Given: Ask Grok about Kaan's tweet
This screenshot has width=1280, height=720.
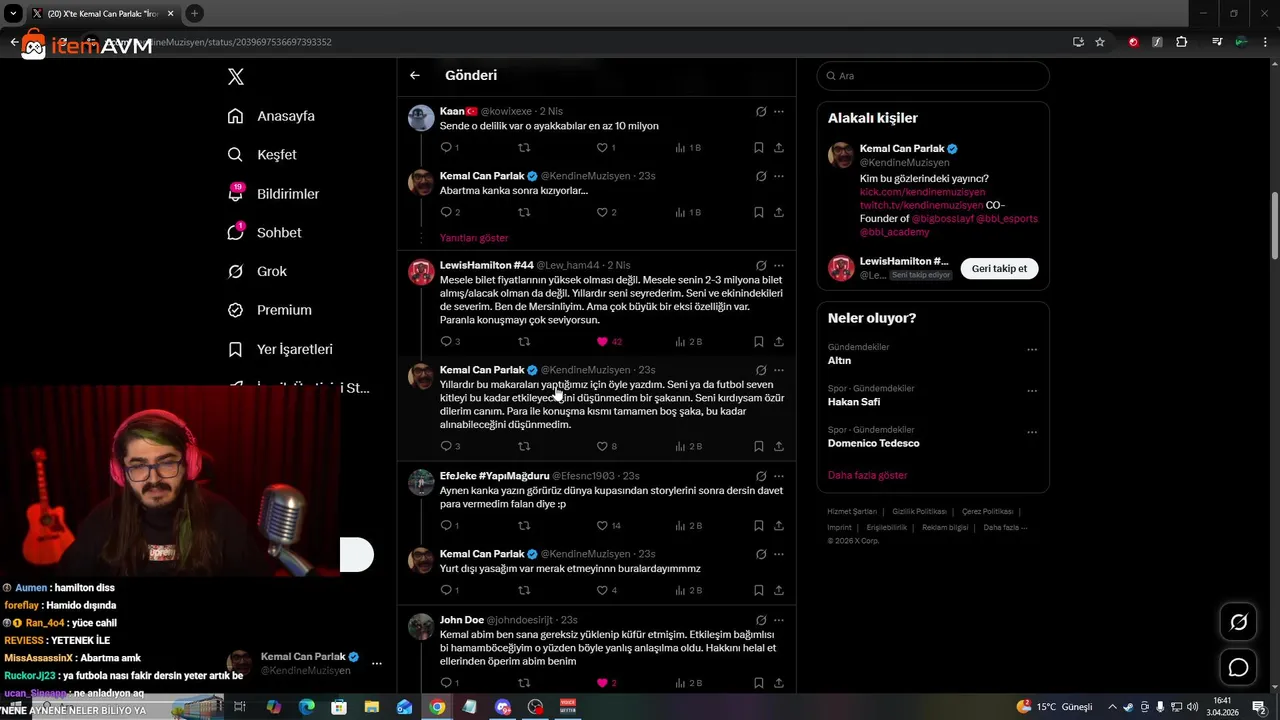Looking at the screenshot, I should [761, 112].
